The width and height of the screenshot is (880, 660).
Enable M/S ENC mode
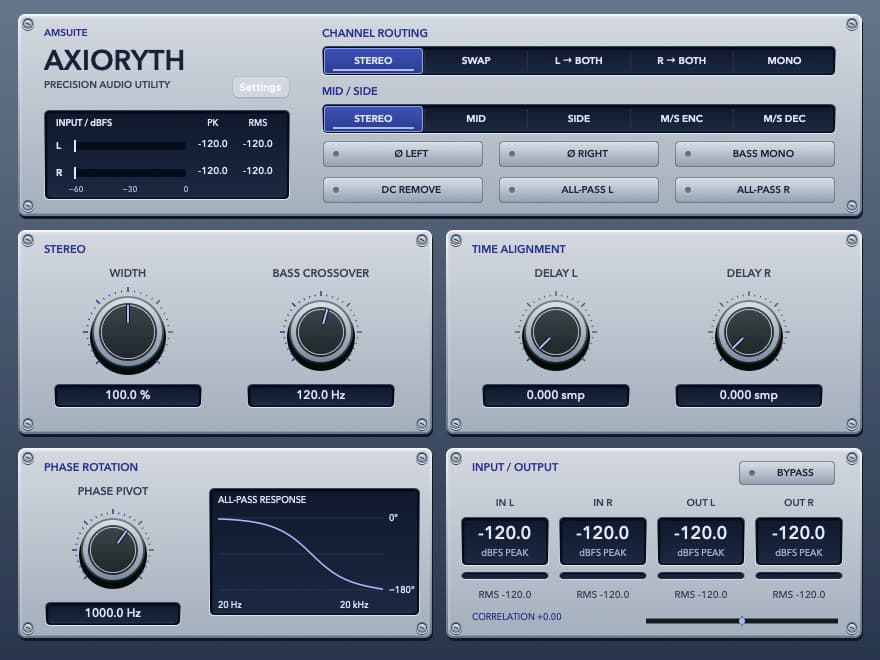[x=681, y=118]
